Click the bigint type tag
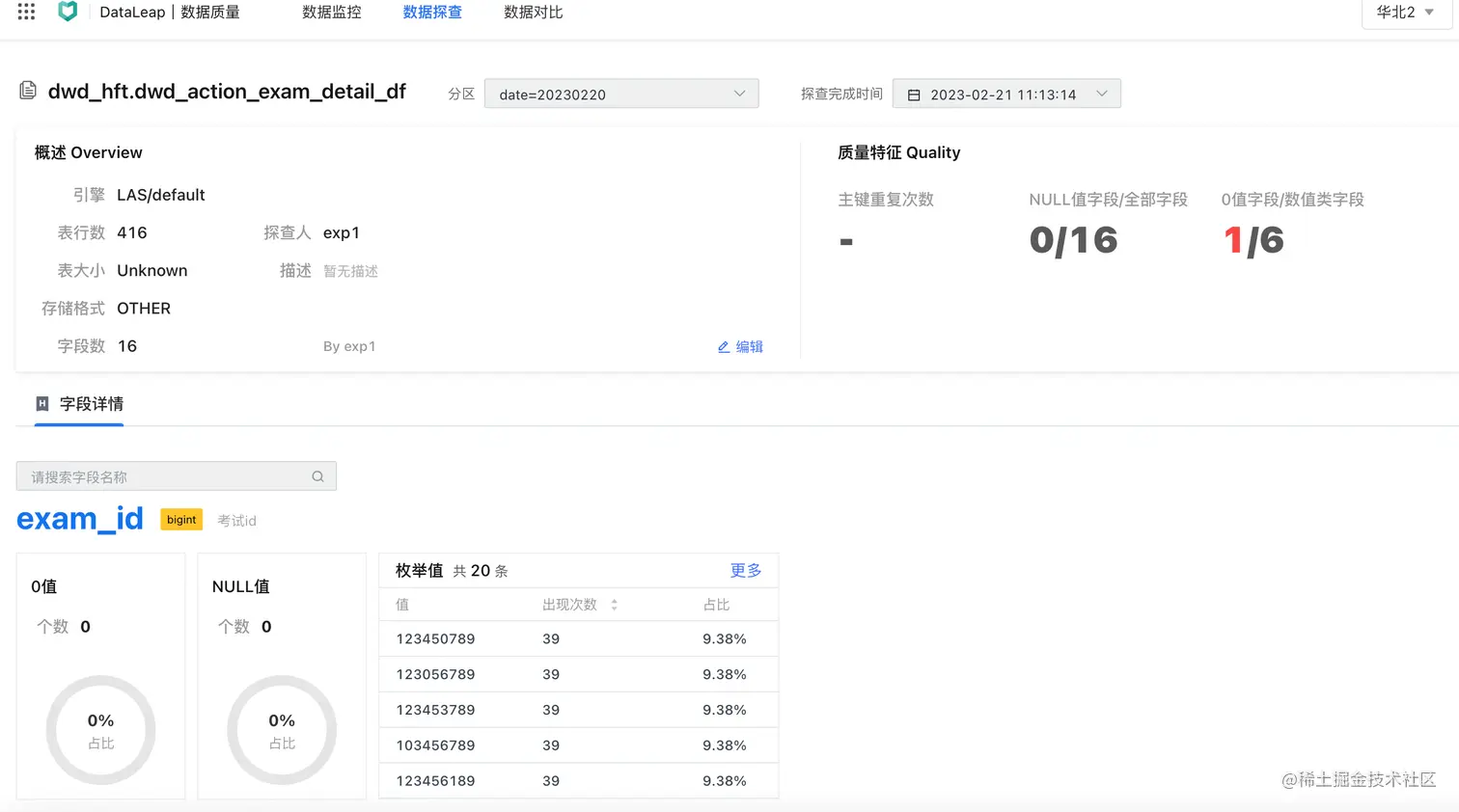The image size is (1459, 812). (x=181, y=520)
